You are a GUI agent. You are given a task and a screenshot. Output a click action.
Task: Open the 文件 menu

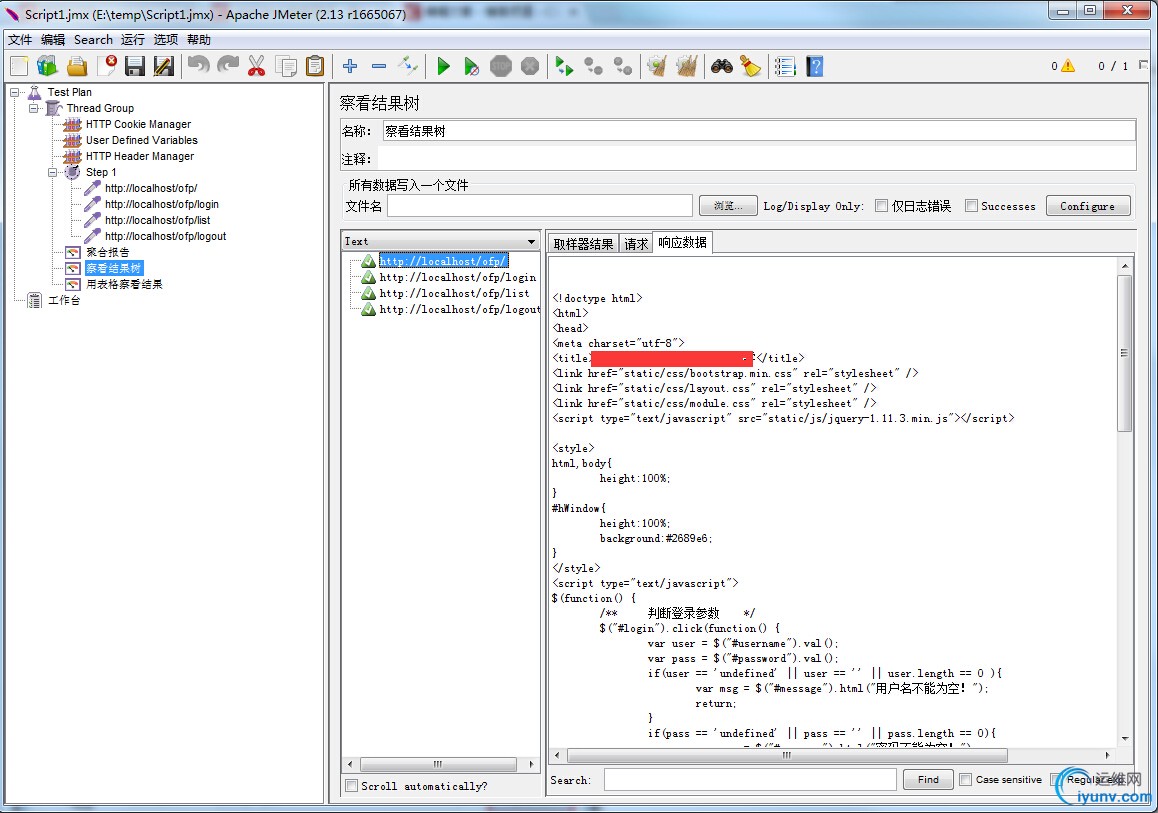pos(20,39)
